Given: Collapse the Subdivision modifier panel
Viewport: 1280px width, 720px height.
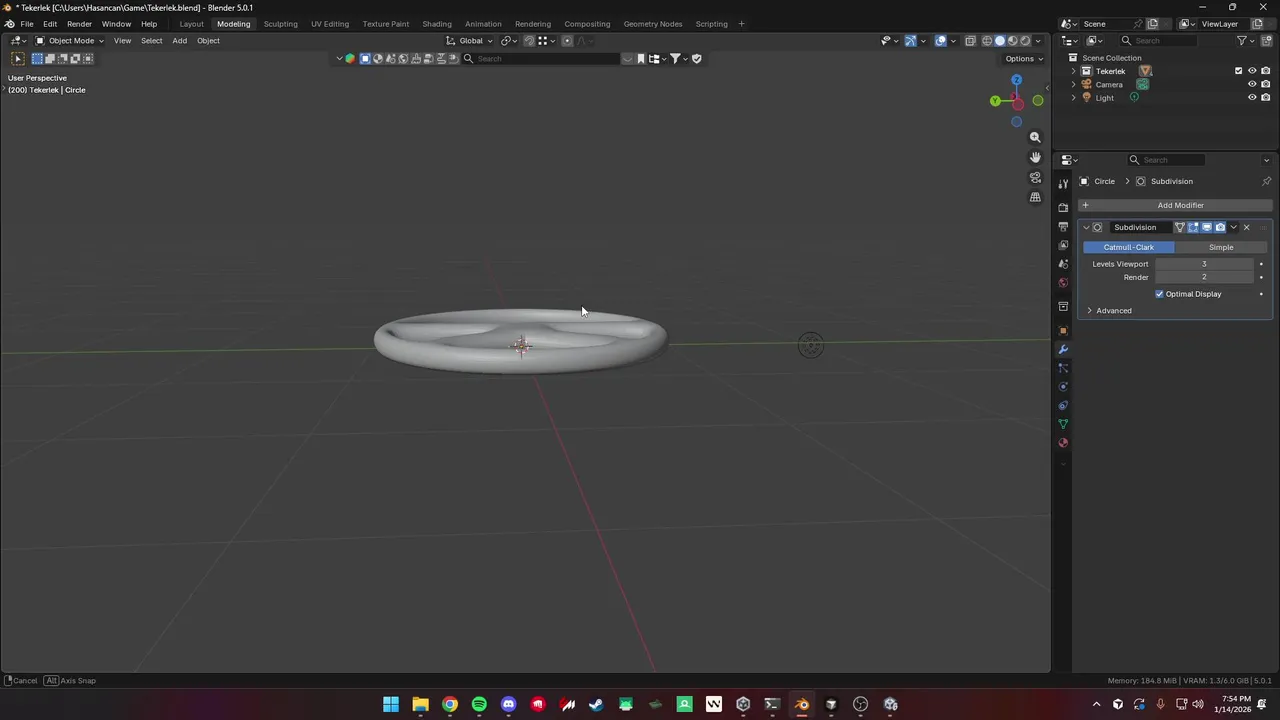Looking at the screenshot, I should [x=1086, y=227].
